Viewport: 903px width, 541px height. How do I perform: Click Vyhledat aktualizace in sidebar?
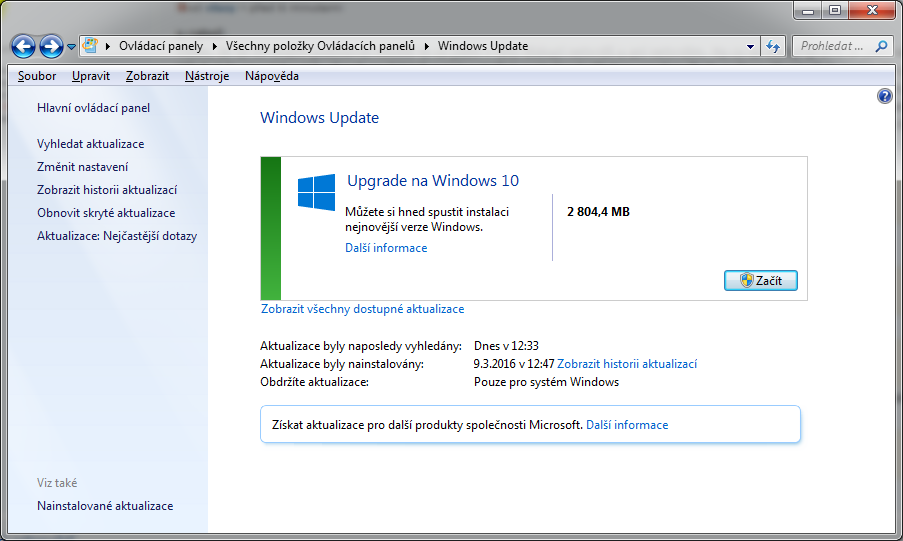point(90,143)
